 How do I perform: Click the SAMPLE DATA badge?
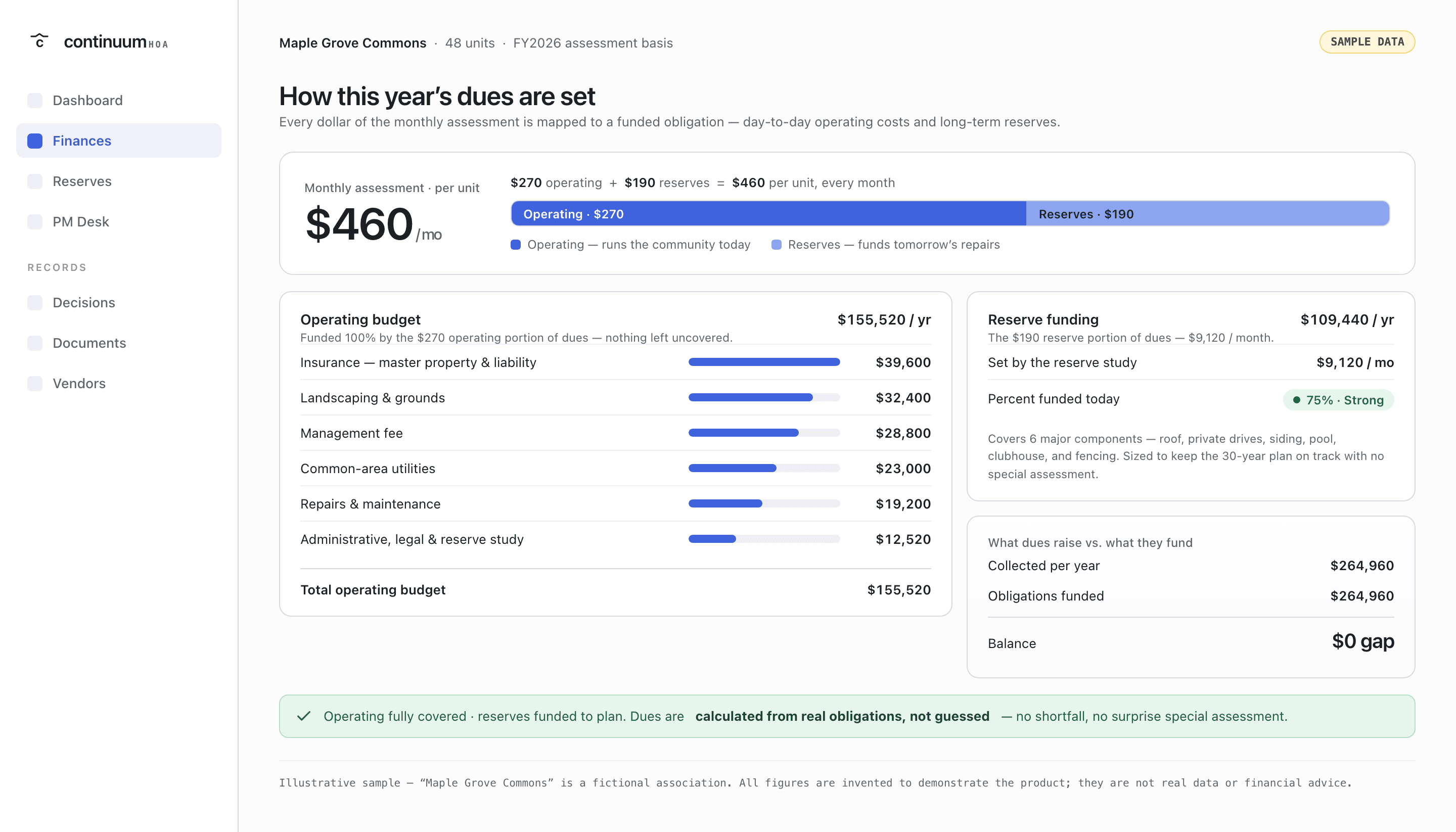pos(1367,42)
